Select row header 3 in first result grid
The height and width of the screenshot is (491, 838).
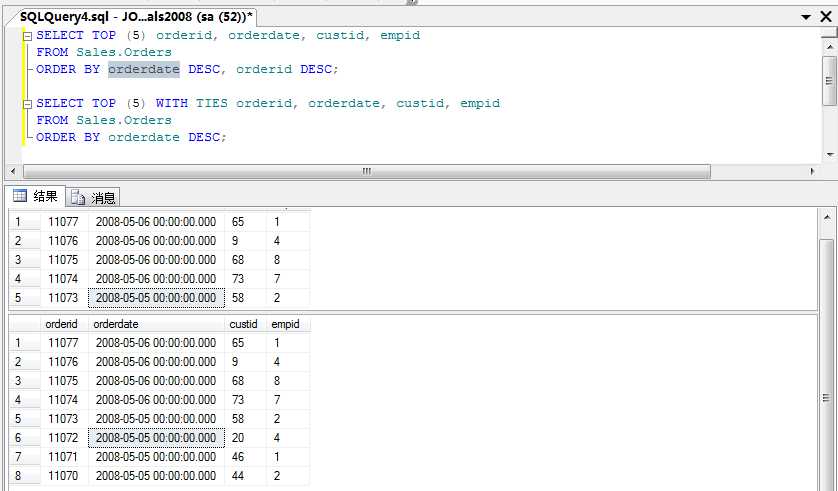[x=25, y=260]
